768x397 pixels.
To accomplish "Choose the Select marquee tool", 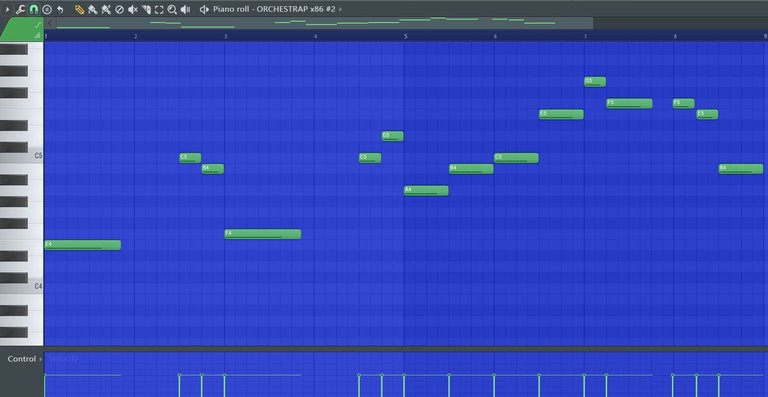I will [x=159, y=9].
